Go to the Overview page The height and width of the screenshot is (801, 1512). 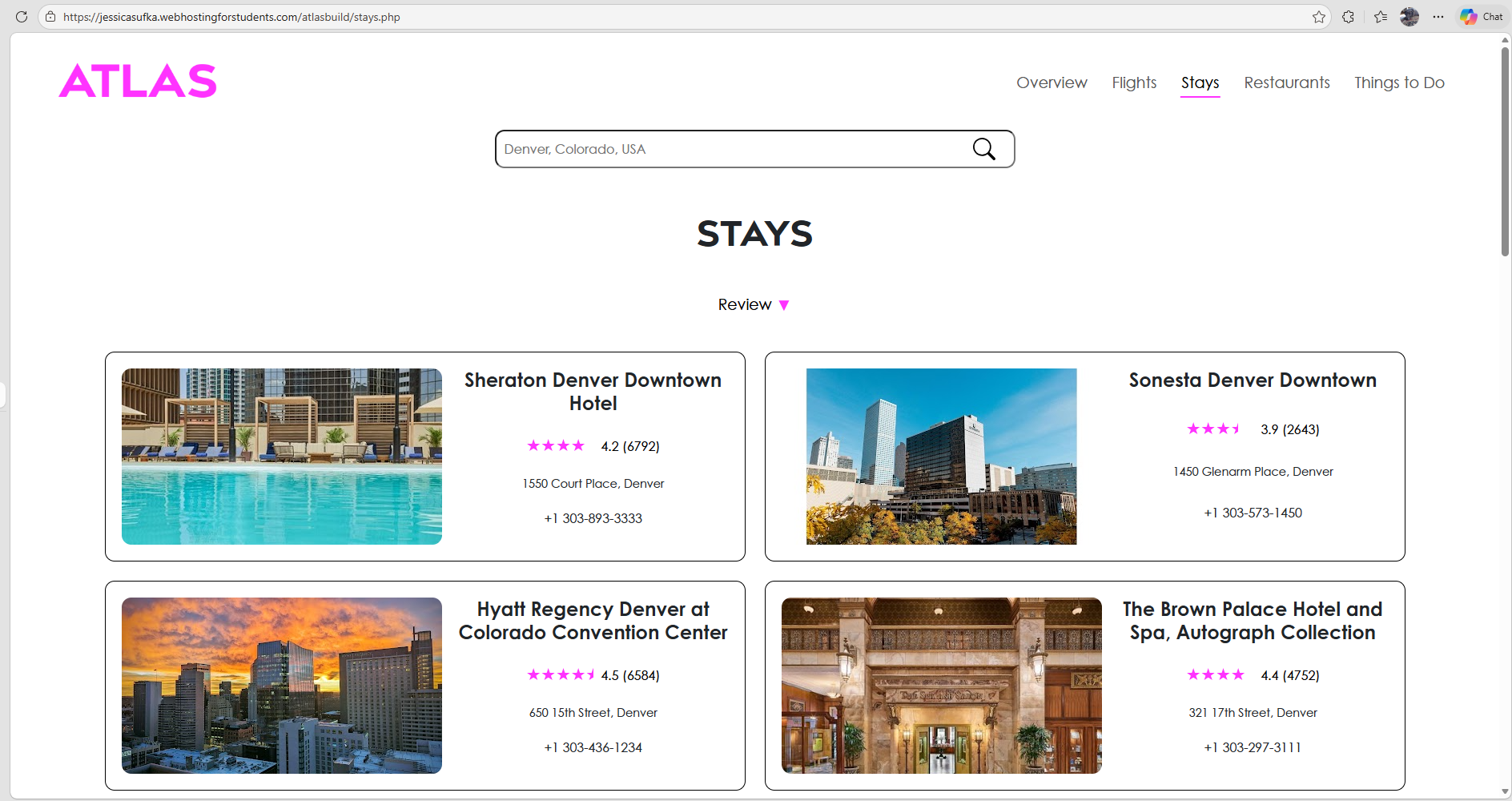pyautogui.click(x=1052, y=83)
